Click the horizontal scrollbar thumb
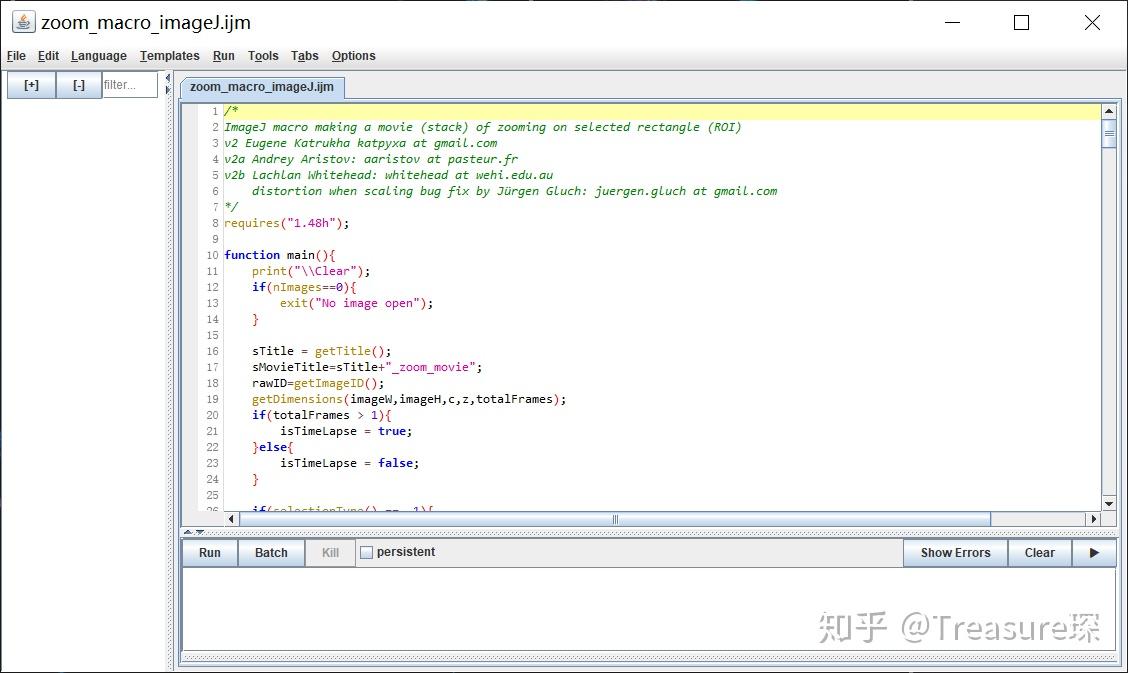 [615, 518]
